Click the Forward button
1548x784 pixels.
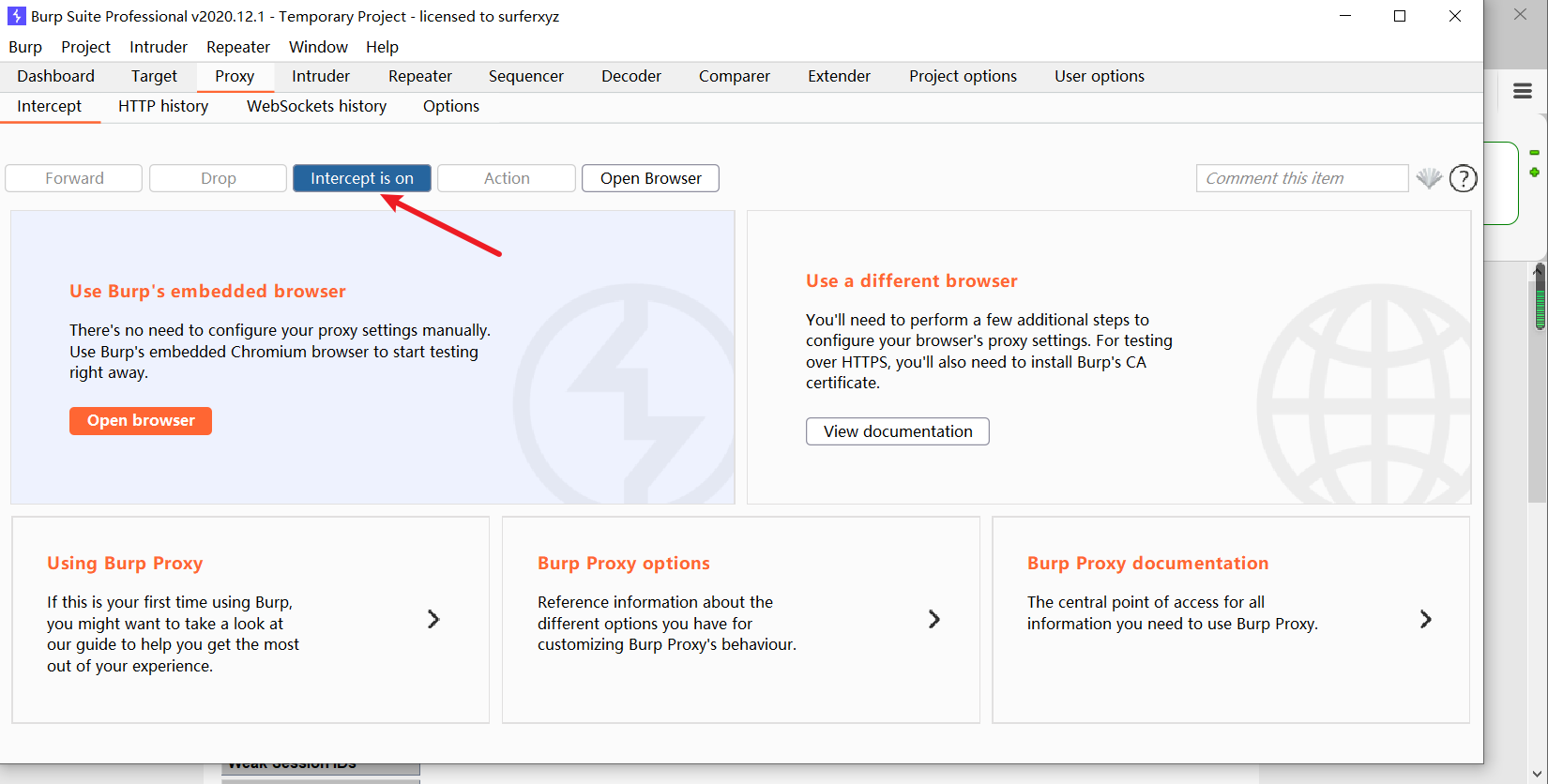tap(74, 178)
